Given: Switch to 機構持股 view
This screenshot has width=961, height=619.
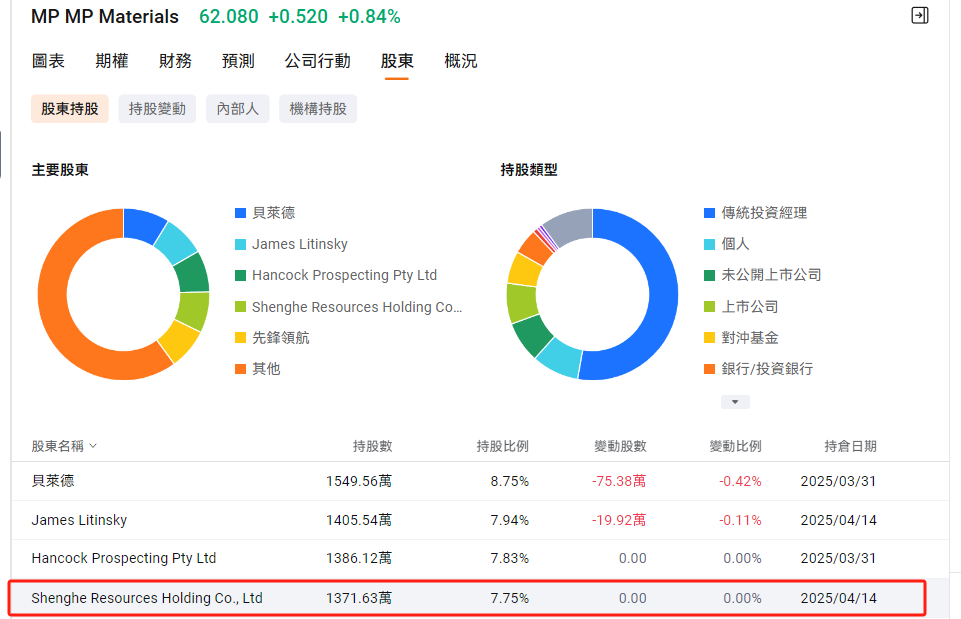Looking at the screenshot, I should pos(317,109).
